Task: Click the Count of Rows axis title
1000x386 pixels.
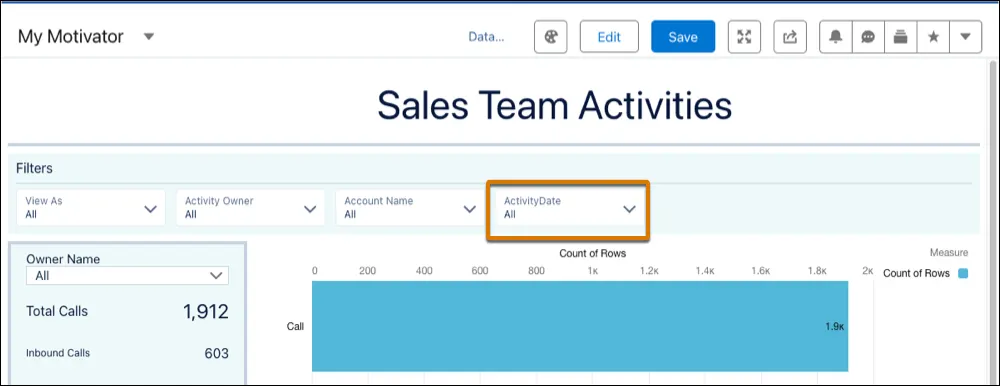Action: click(592, 253)
